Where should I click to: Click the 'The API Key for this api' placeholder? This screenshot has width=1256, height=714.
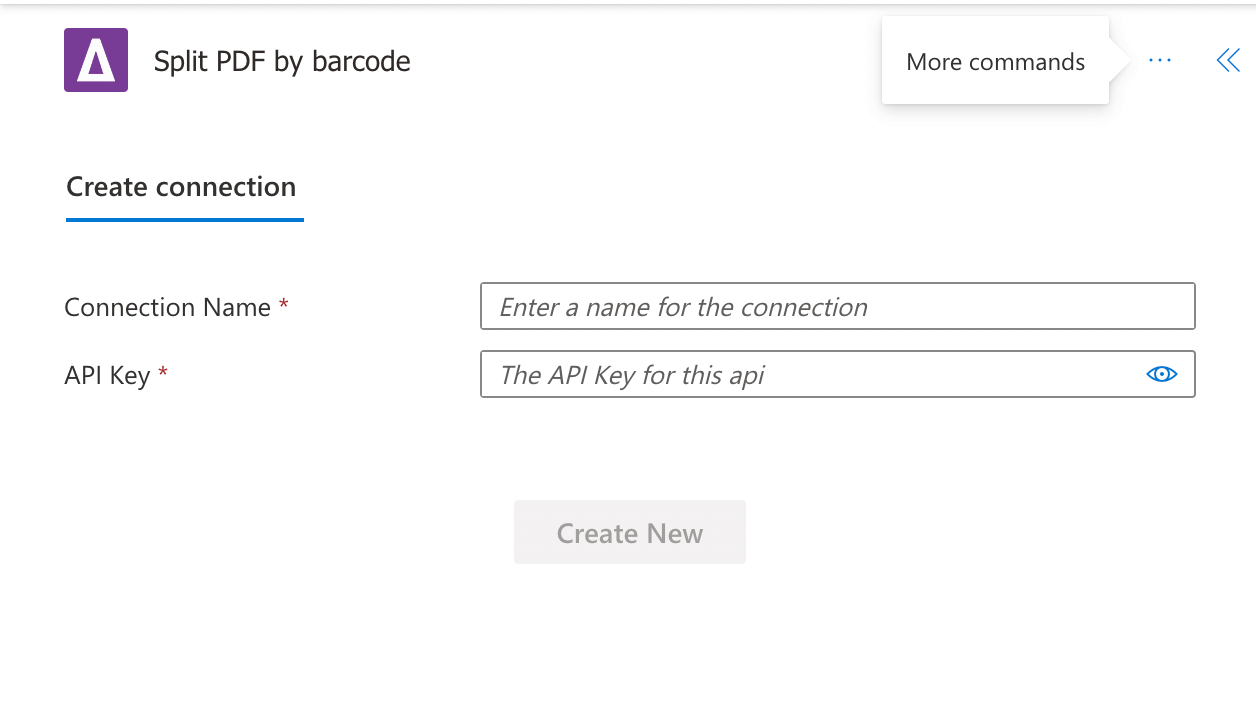(632, 375)
